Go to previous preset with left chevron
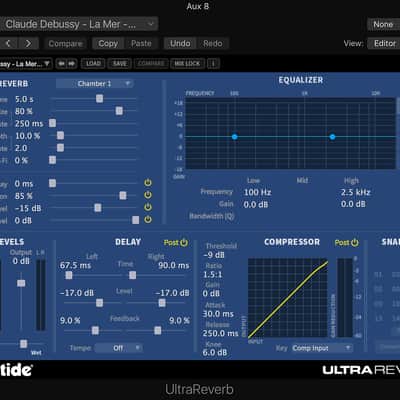 click(8, 43)
